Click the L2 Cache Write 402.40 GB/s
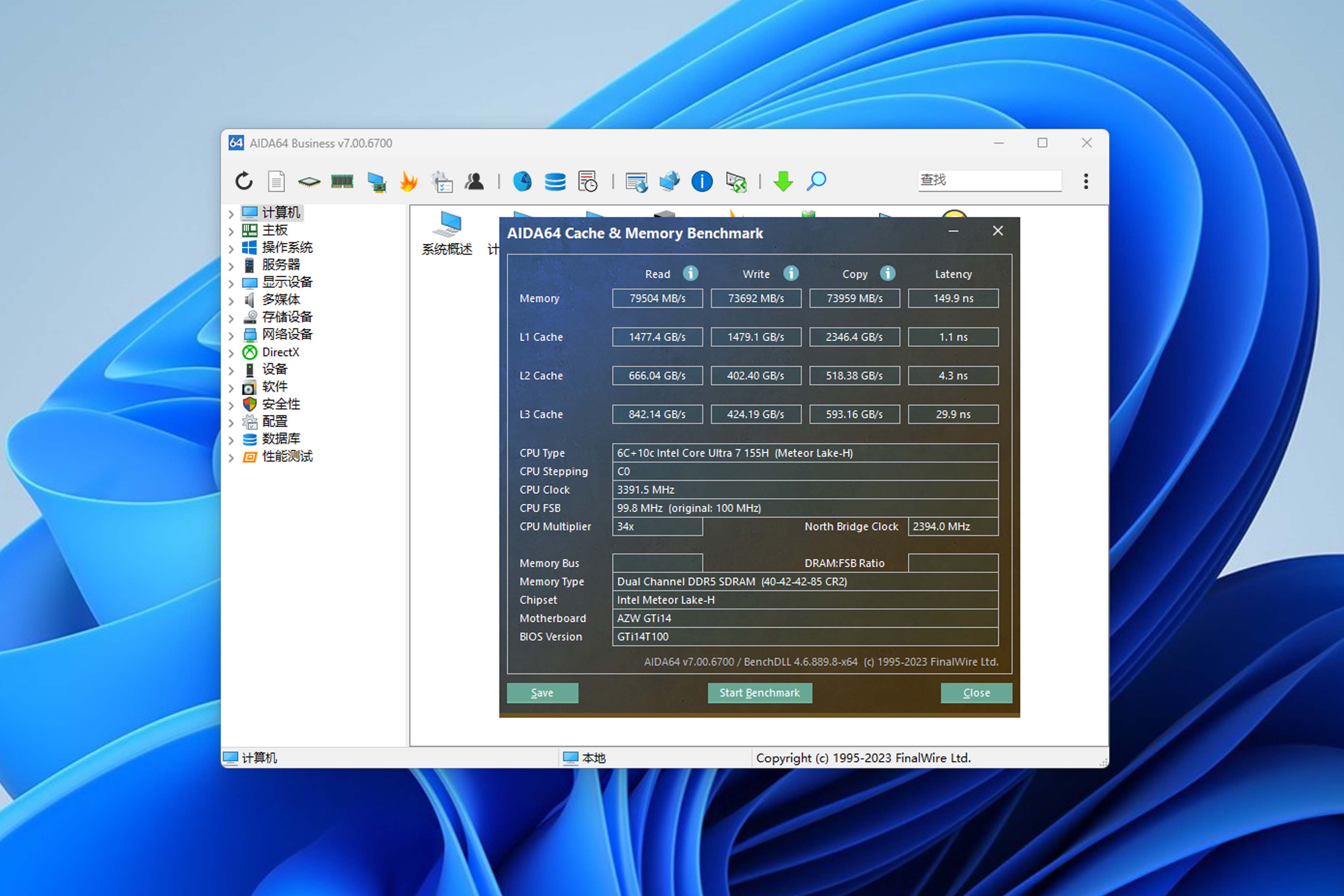The width and height of the screenshot is (1344, 896). click(756, 375)
